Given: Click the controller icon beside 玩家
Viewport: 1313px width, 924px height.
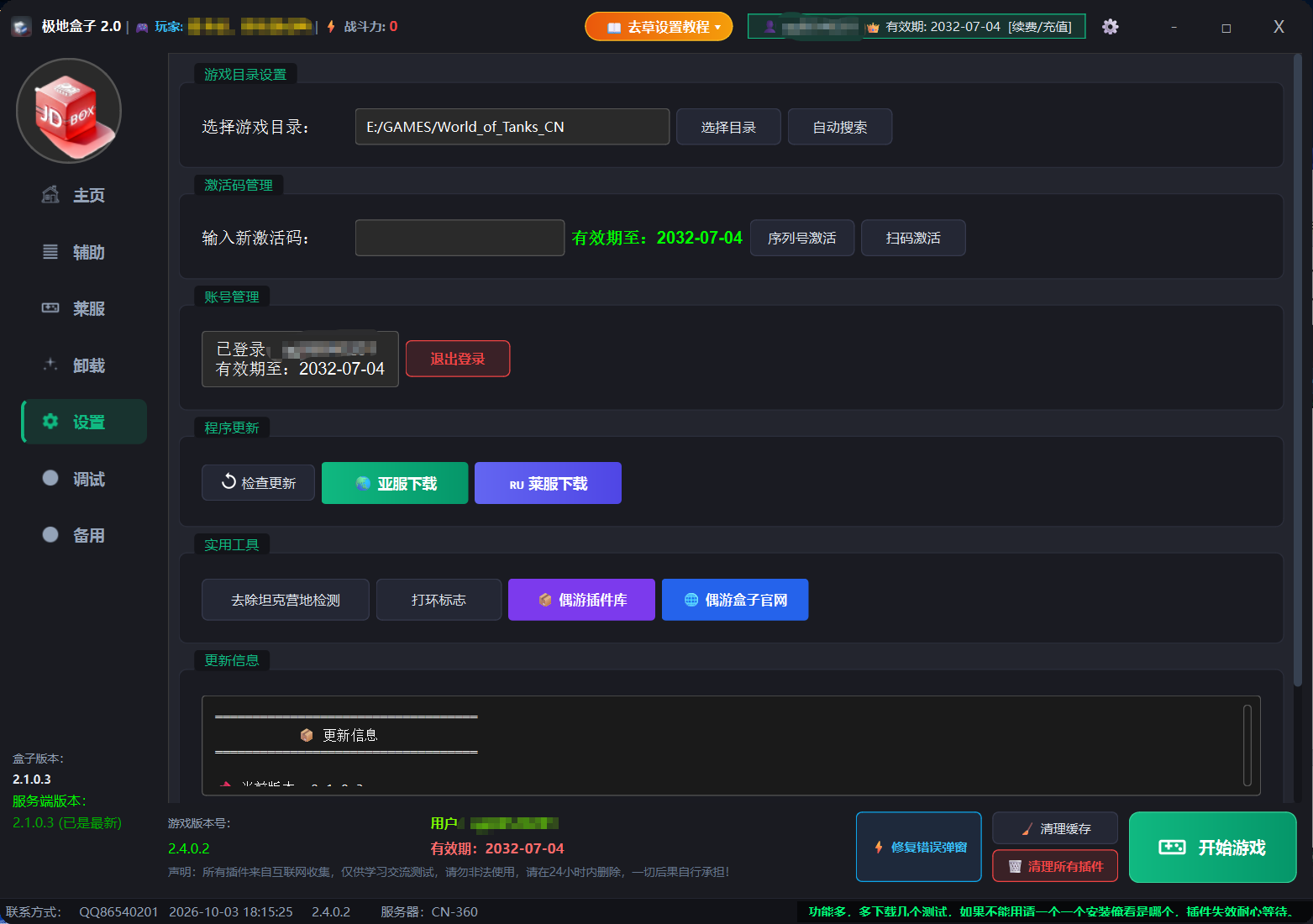Looking at the screenshot, I should [142, 27].
